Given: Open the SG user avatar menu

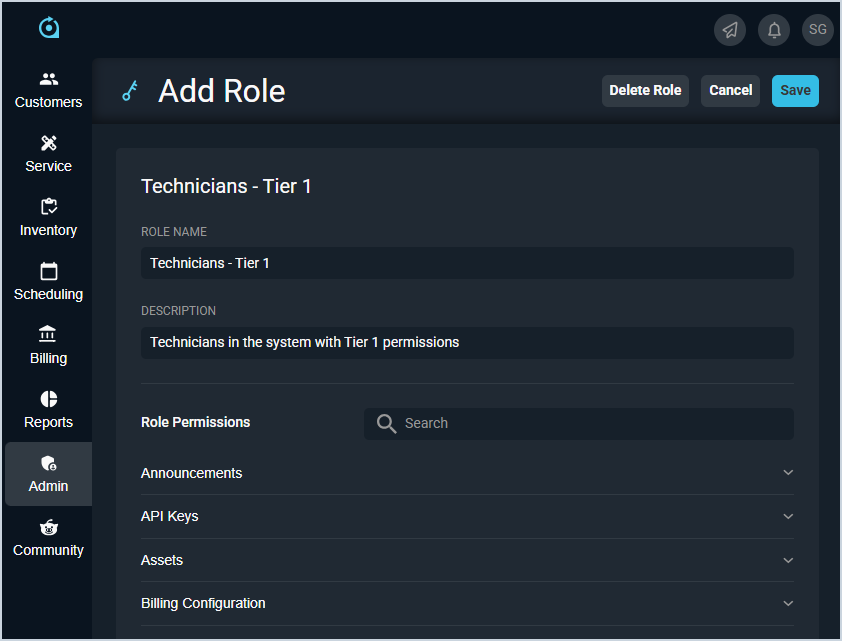Looking at the screenshot, I should point(818,30).
